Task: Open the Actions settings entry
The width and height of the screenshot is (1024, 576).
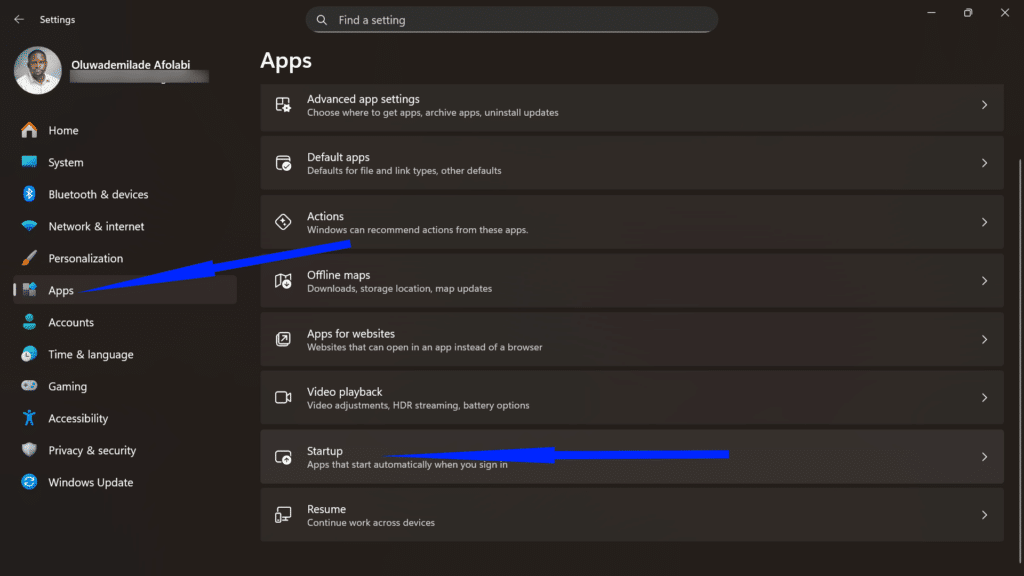Action: point(632,222)
